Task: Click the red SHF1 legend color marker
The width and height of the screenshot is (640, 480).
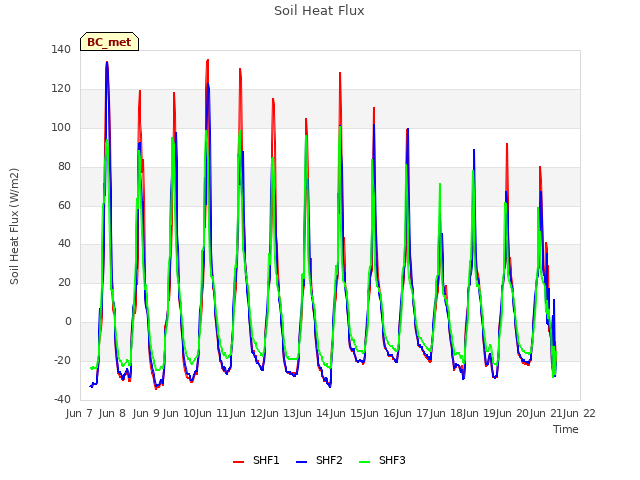Action: tap(238, 462)
